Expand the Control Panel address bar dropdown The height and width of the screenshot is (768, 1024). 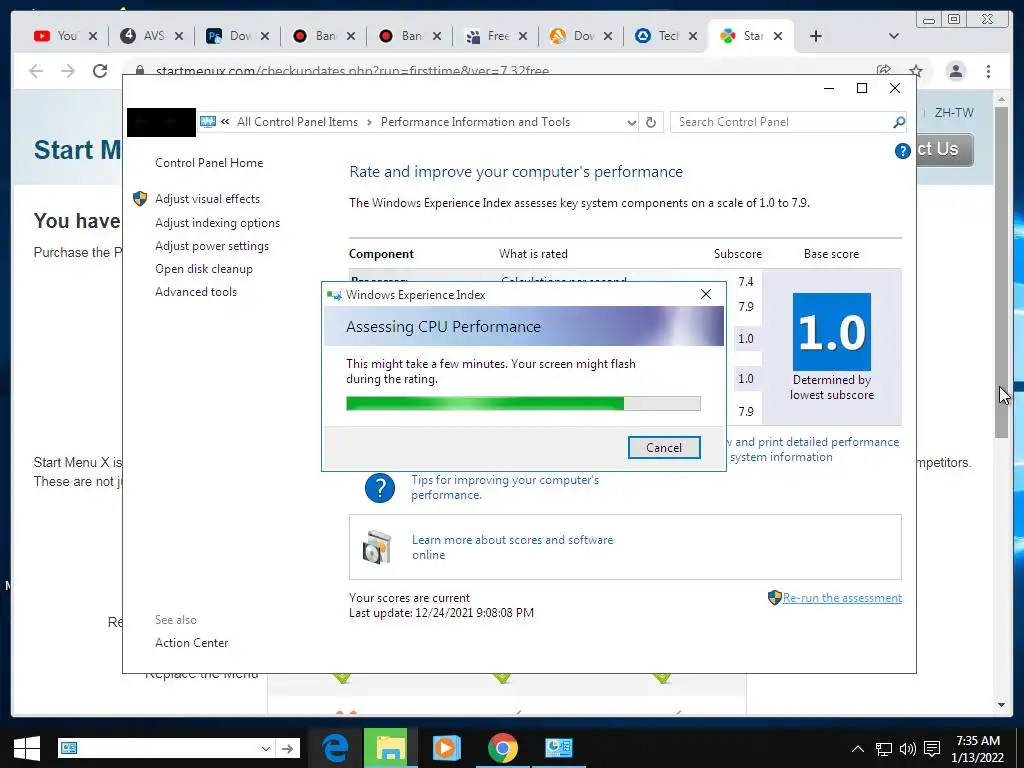(x=631, y=122)
